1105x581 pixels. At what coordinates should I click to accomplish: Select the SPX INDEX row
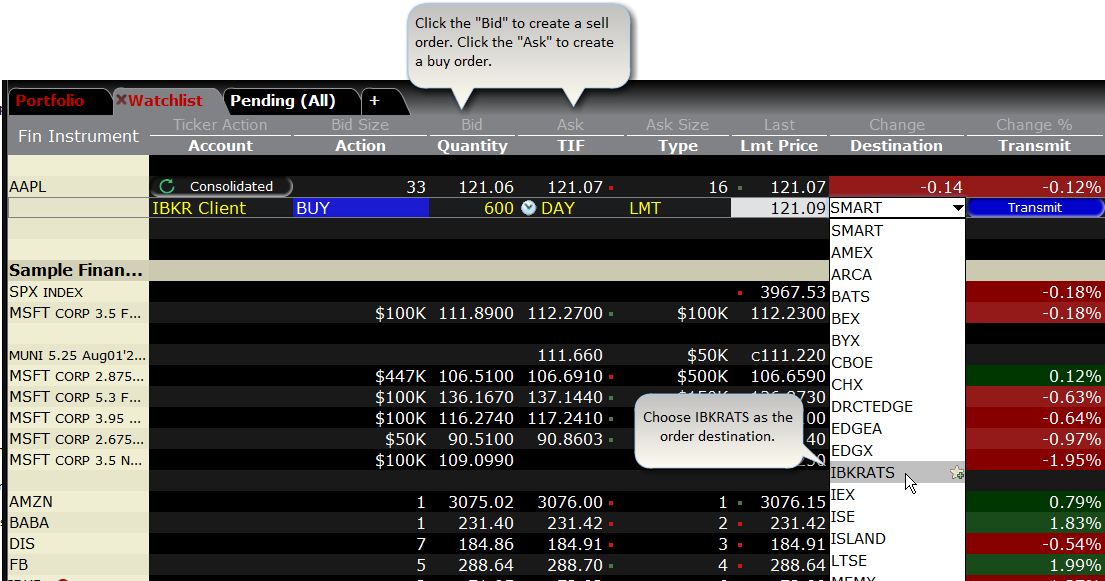click(x=46, y=292)
